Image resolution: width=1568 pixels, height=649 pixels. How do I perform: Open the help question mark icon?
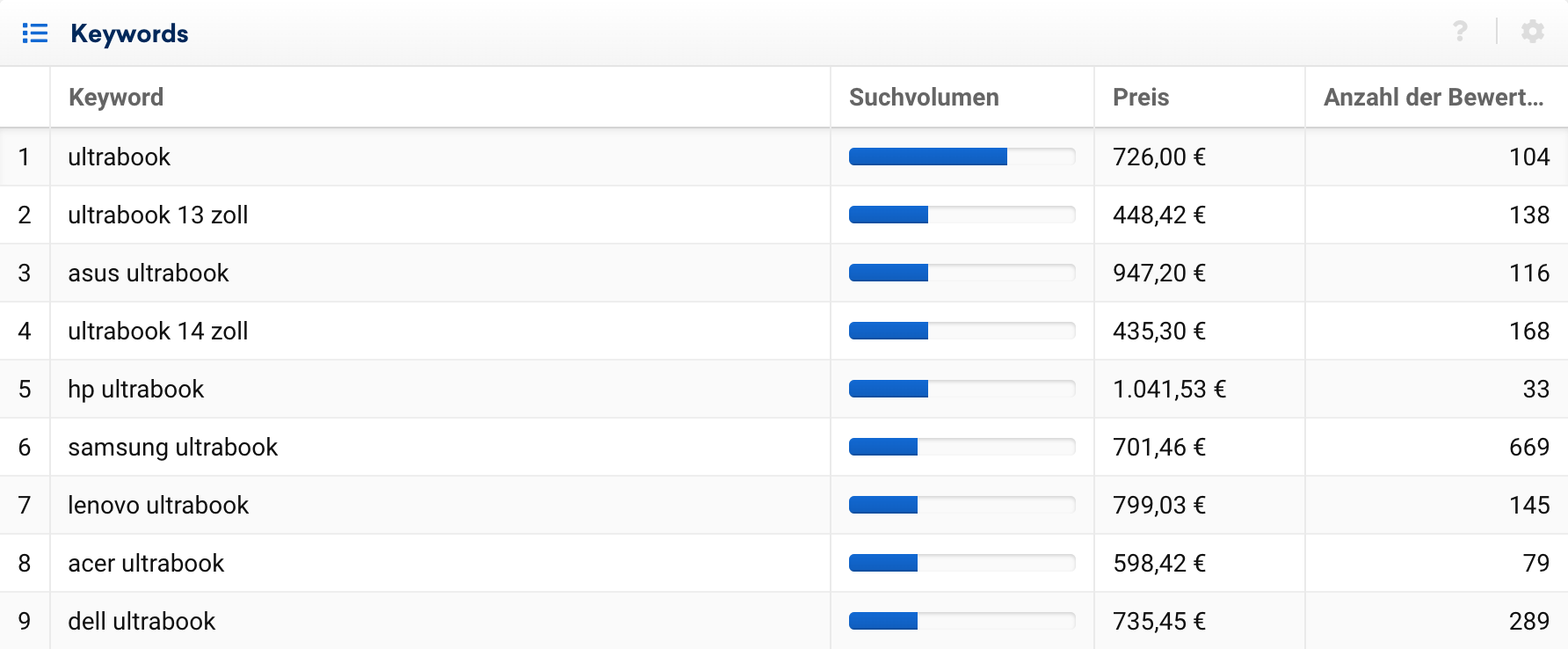coord(1460,32)
